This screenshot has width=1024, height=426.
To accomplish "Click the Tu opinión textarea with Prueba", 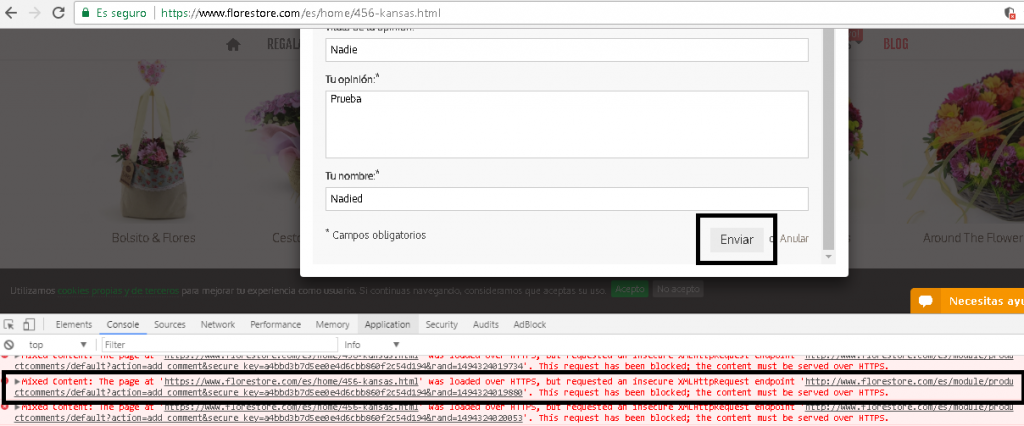I will pos(567,124).
